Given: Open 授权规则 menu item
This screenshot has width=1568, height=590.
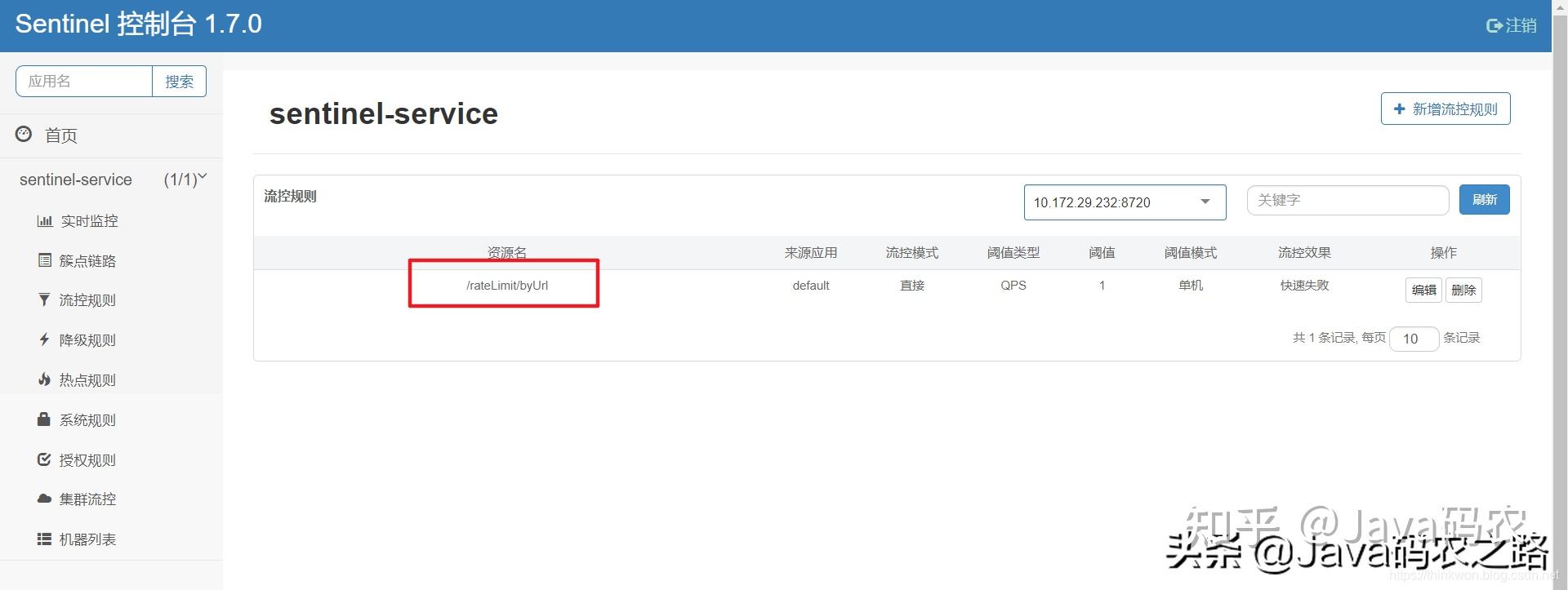Looking at the screenshot, I should (x=87, y=459).
